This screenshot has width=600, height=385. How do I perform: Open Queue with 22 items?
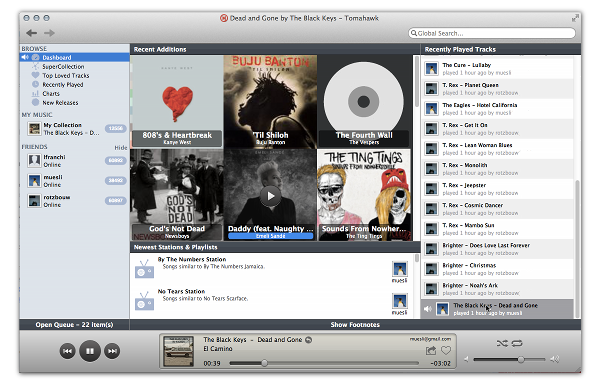pyautogui.click(x=74, y=325)
